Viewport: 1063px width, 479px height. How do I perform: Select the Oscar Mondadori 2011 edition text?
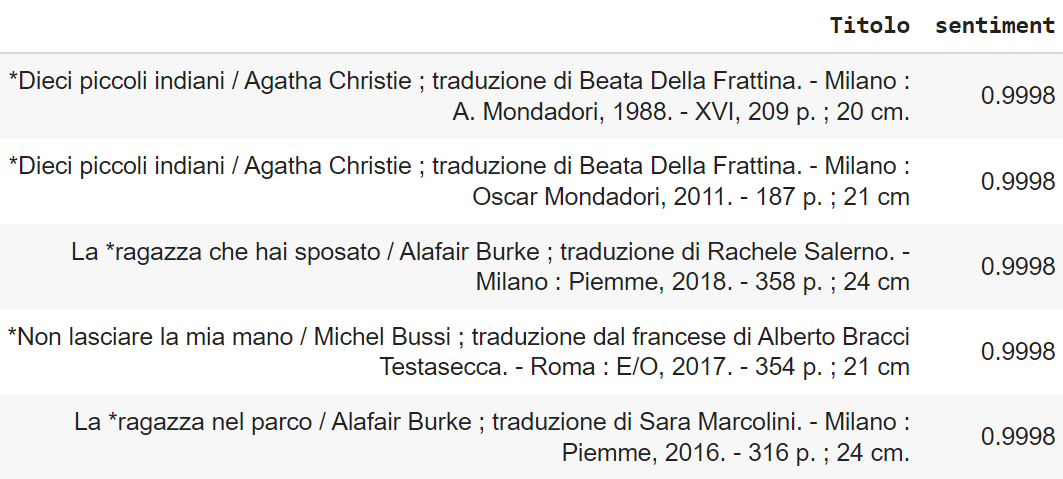tap(691, 197)
